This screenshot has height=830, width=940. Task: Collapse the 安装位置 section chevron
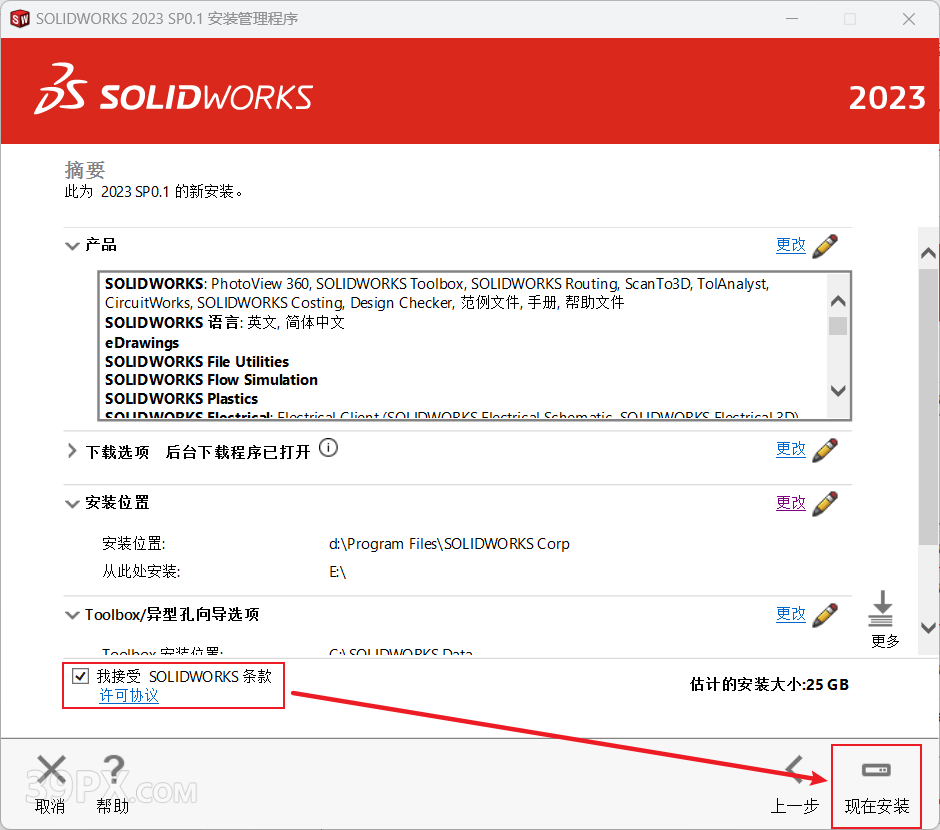72,503
